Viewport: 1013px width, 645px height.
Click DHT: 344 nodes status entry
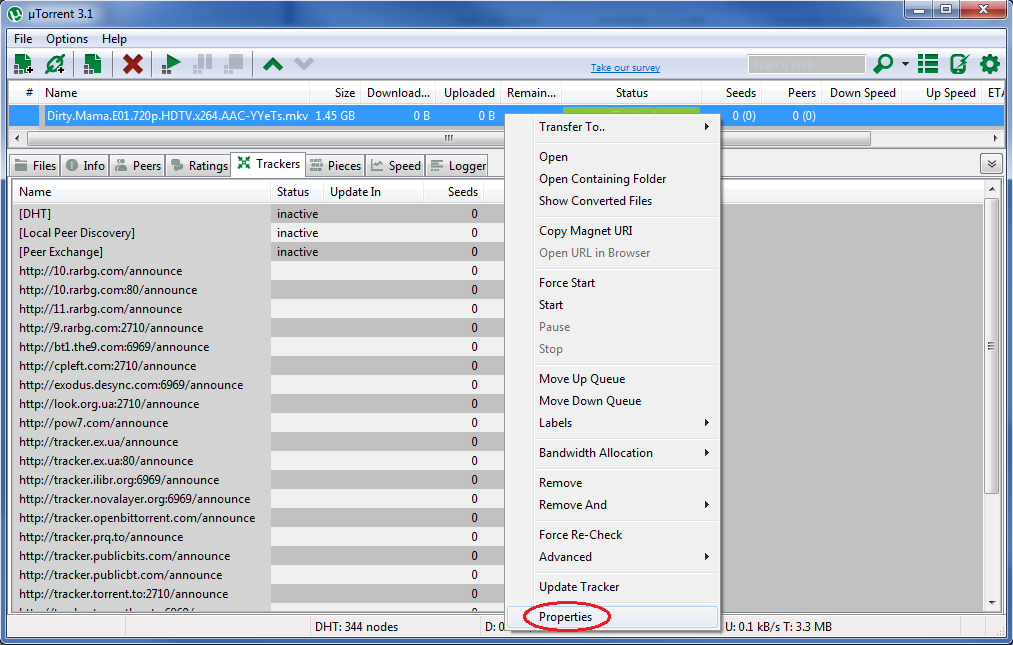pos(357,626)
